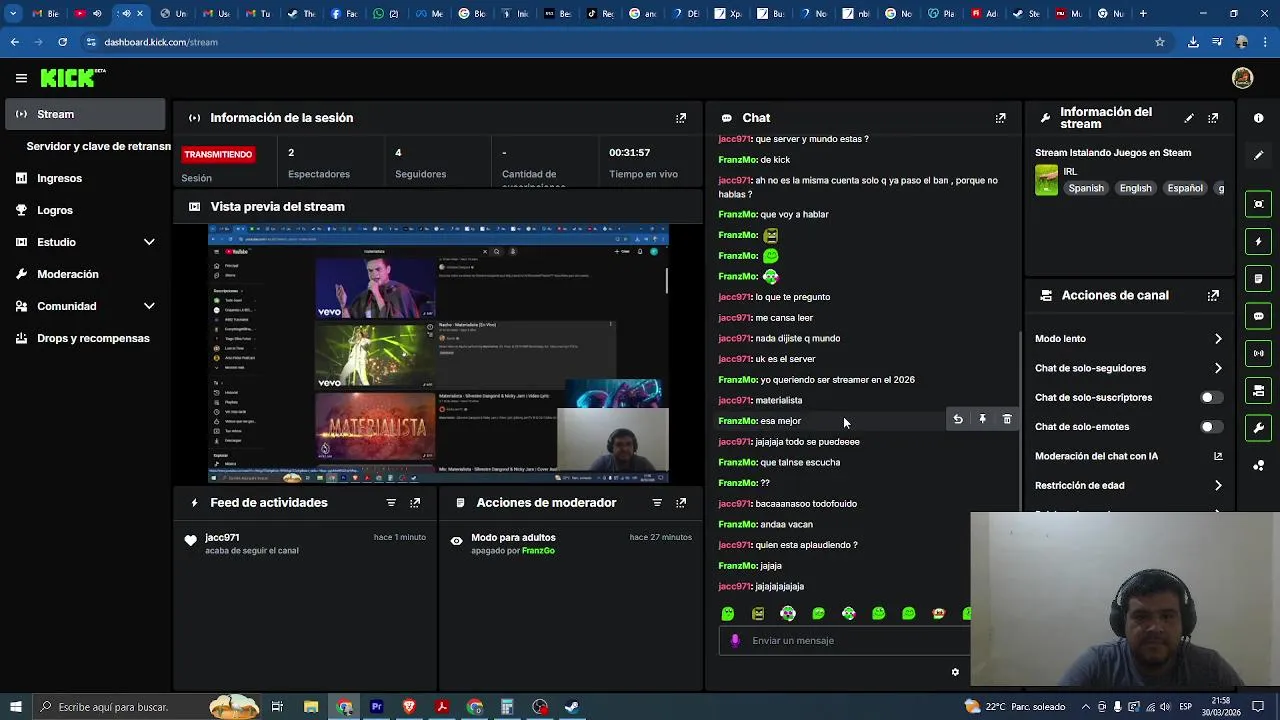
Task: Edit stream information with the pencil icon in panel header
Action: [x=1189, y=118]
